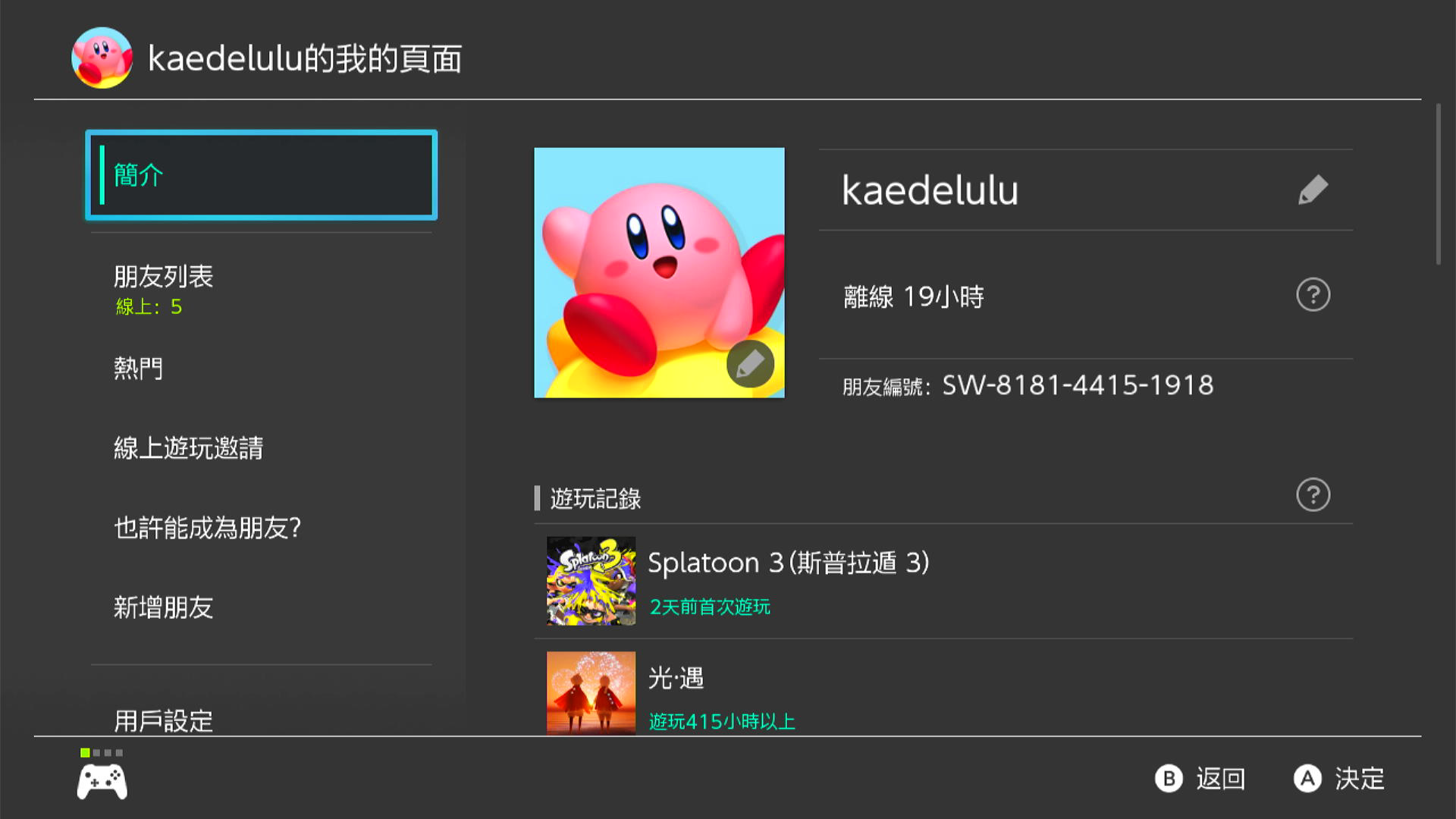
Task: Click the A 決定 button icon
Action: point(1307,779)
